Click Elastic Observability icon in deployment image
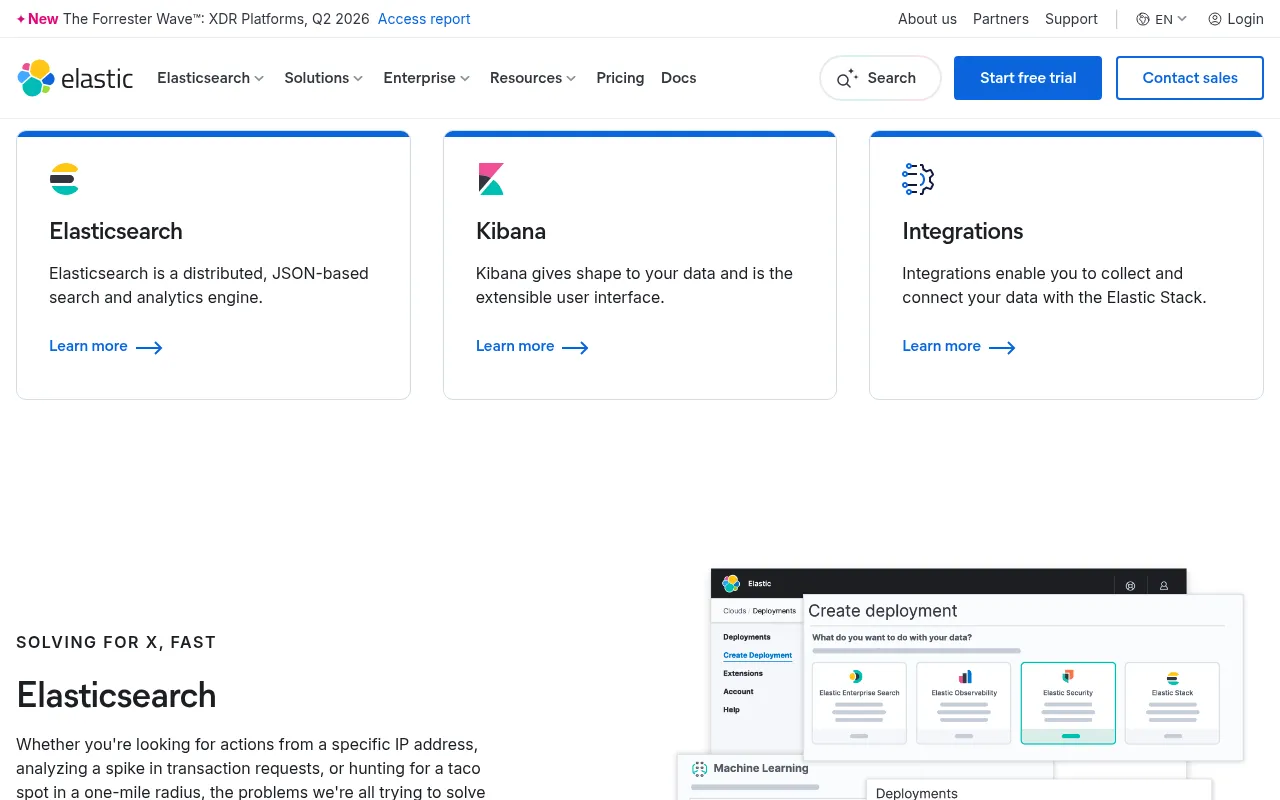This screenshot has height=800, width=1280. coord(965,677)
